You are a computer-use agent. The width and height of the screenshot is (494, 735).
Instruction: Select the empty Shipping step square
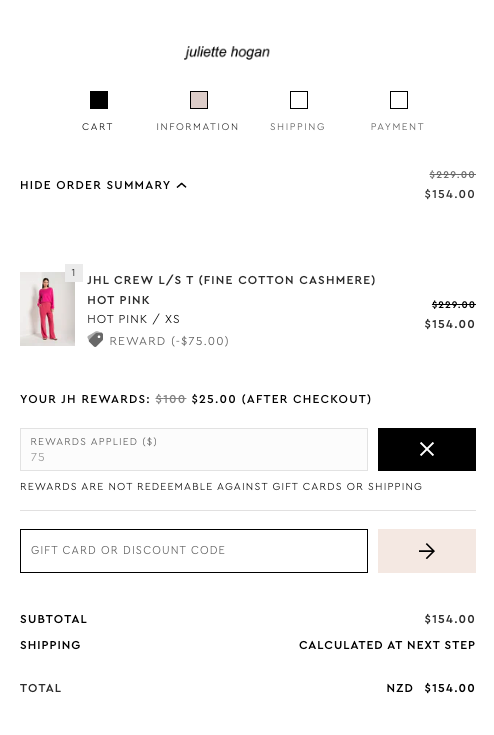pos(299,100)
